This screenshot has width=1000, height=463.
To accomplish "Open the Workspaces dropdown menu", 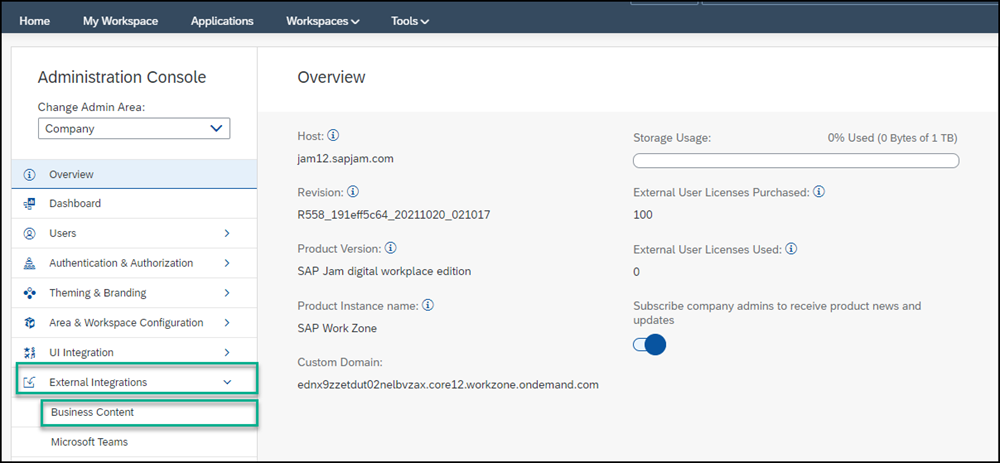I will click(323, 21).
